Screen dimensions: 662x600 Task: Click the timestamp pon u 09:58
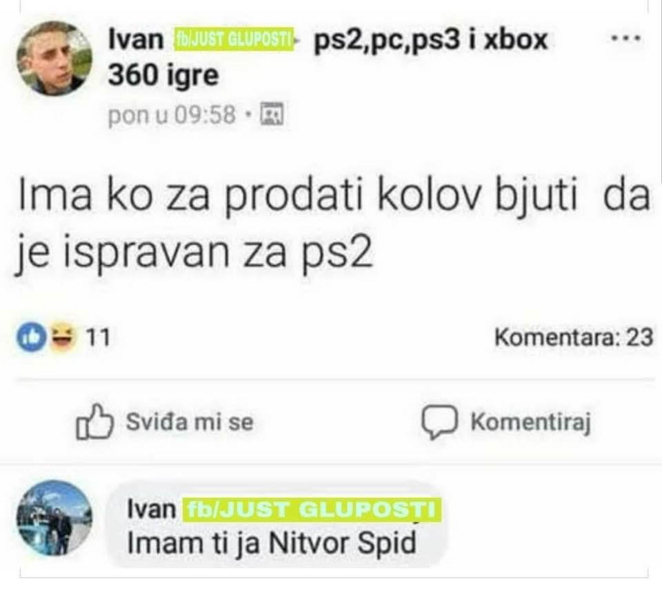coord(171,115)
